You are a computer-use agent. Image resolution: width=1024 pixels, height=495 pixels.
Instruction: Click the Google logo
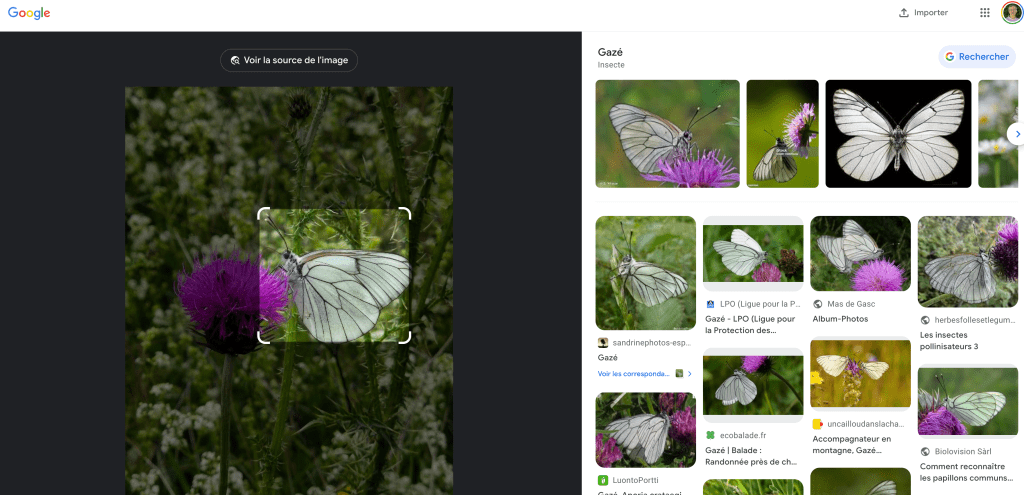click(x=29, y=13)
